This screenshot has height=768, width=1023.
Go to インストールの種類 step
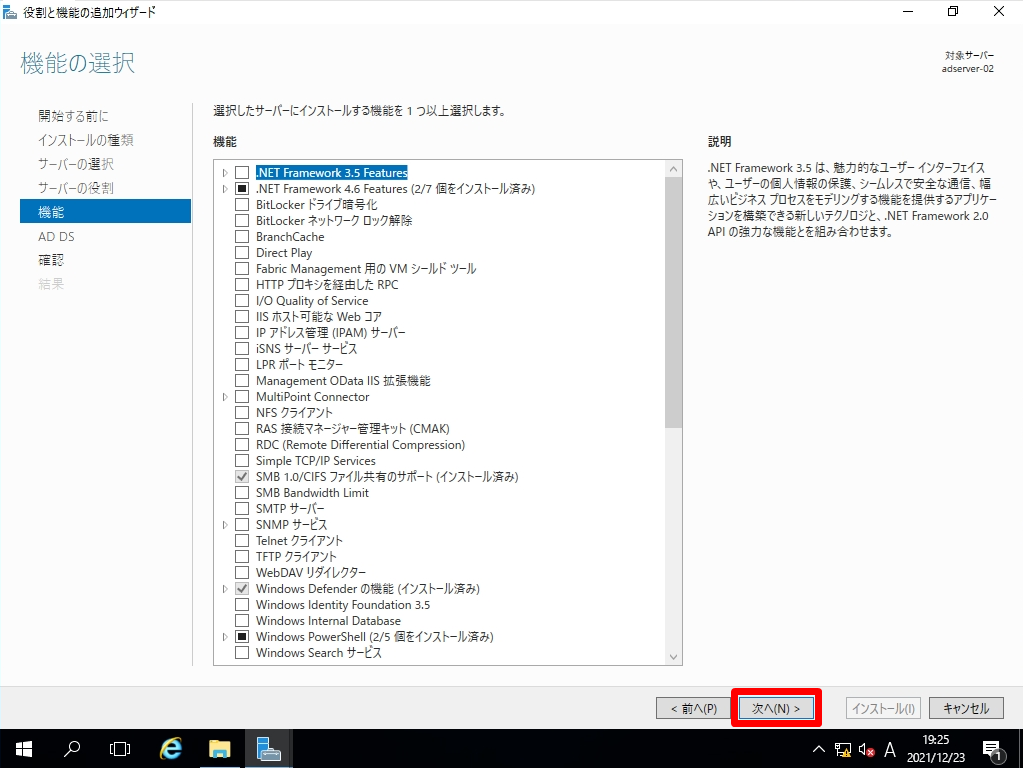coord(85,140)
